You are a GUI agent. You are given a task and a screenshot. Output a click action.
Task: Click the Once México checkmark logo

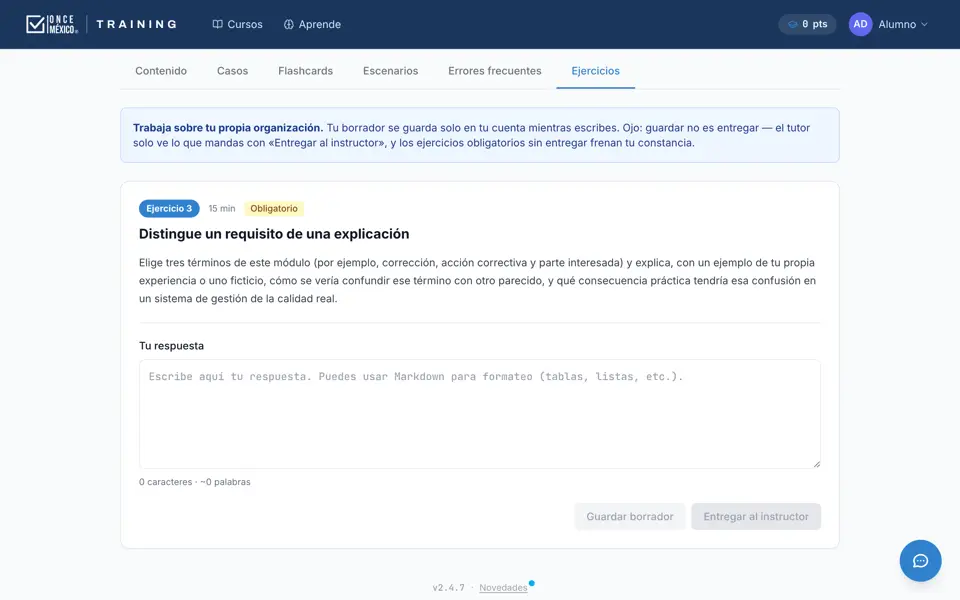click(52, 24)
